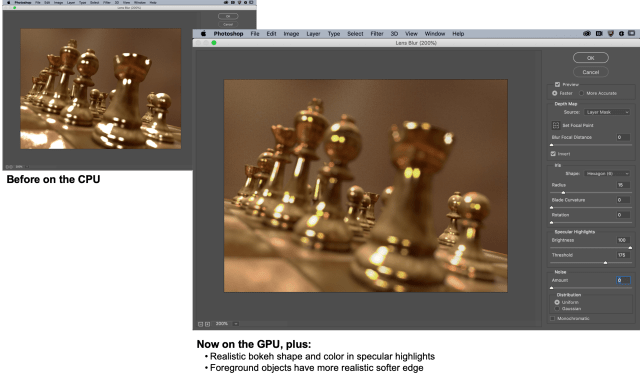This screenshot has height=378, width=640.
Task: Adjust the Radius slider handle
Action: pyautogui.click(x=563, y=193)
